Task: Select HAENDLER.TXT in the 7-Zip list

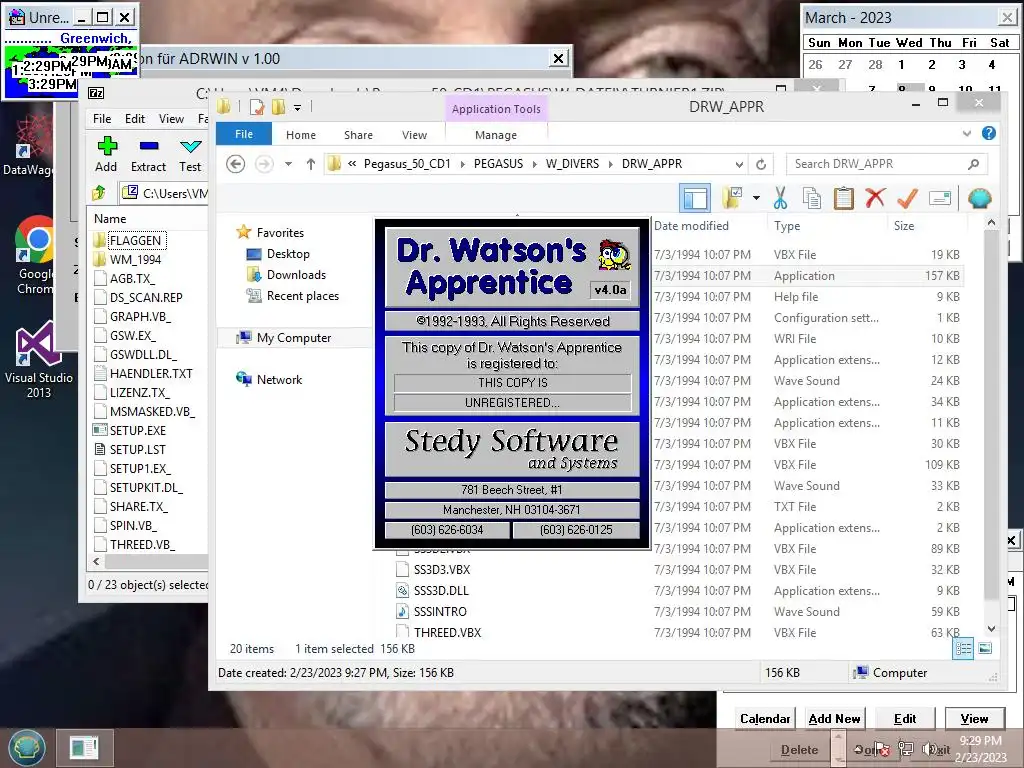Action: tap(151, 374)
